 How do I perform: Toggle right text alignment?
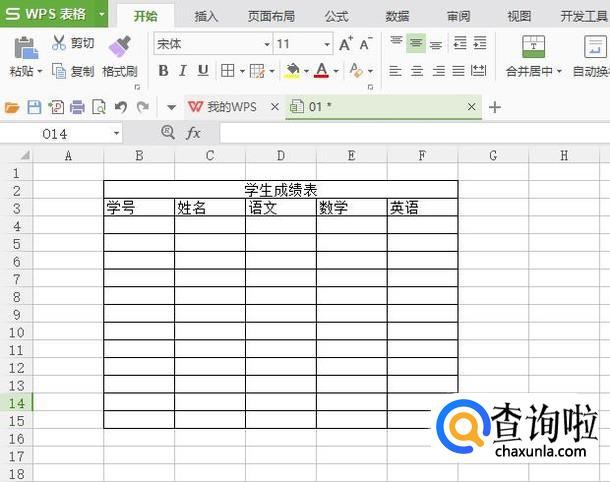pos(438,71)
